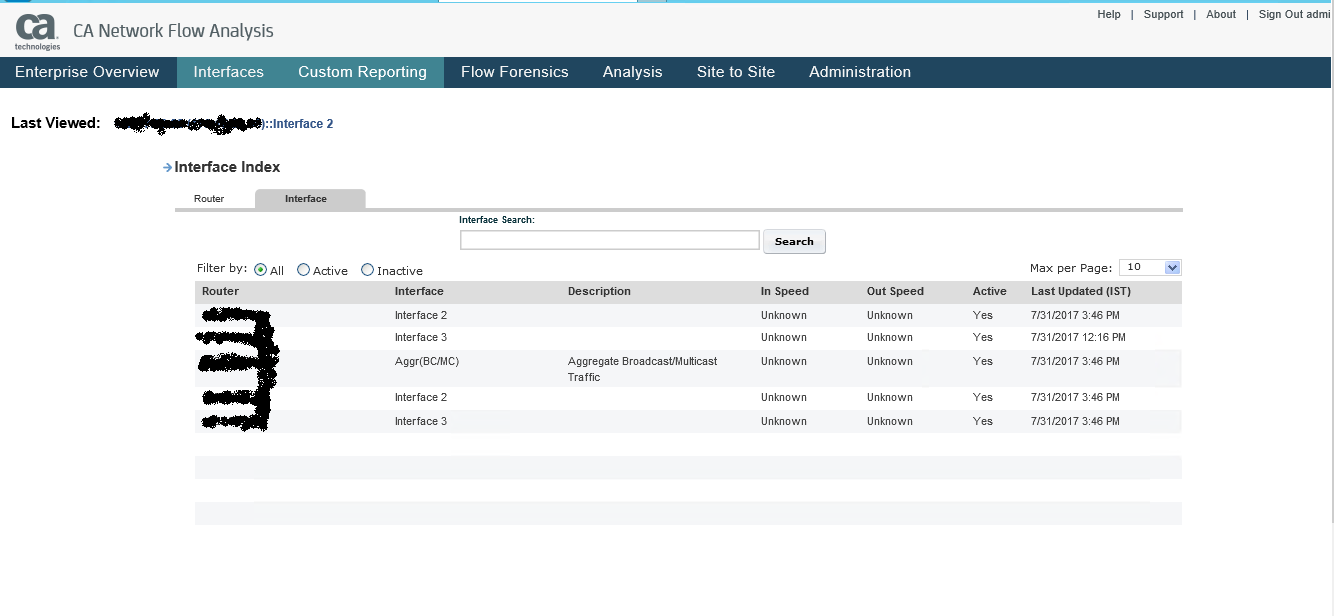This screenshot has height=616, width=1334.
Task: Click the arrow icon beside Interface Index
Action: pos(167,168)
